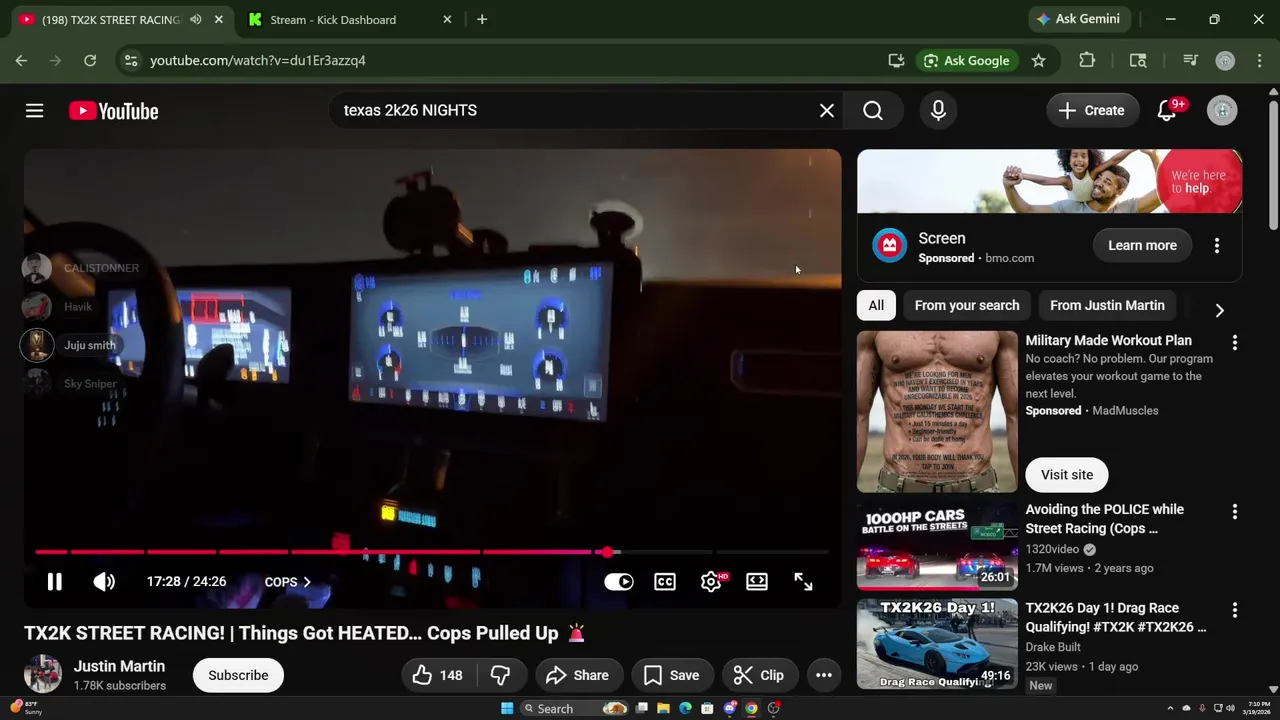This screenshot has width=1280, height=720.
Task: Open TX2K26 Day 1 Drag Race thumbnail
Action: 937,644
